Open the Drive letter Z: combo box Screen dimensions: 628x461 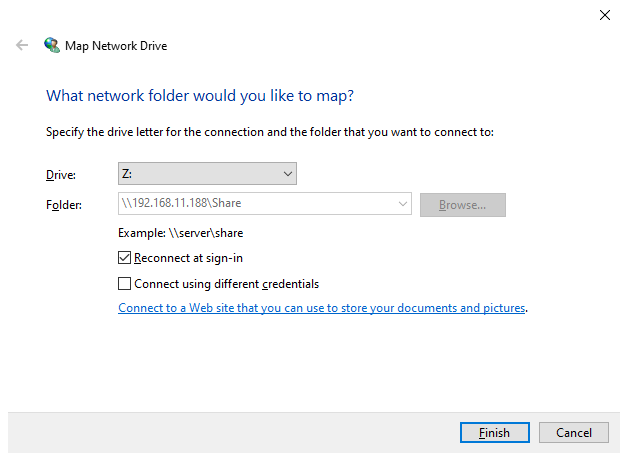(x=207, y=173)
